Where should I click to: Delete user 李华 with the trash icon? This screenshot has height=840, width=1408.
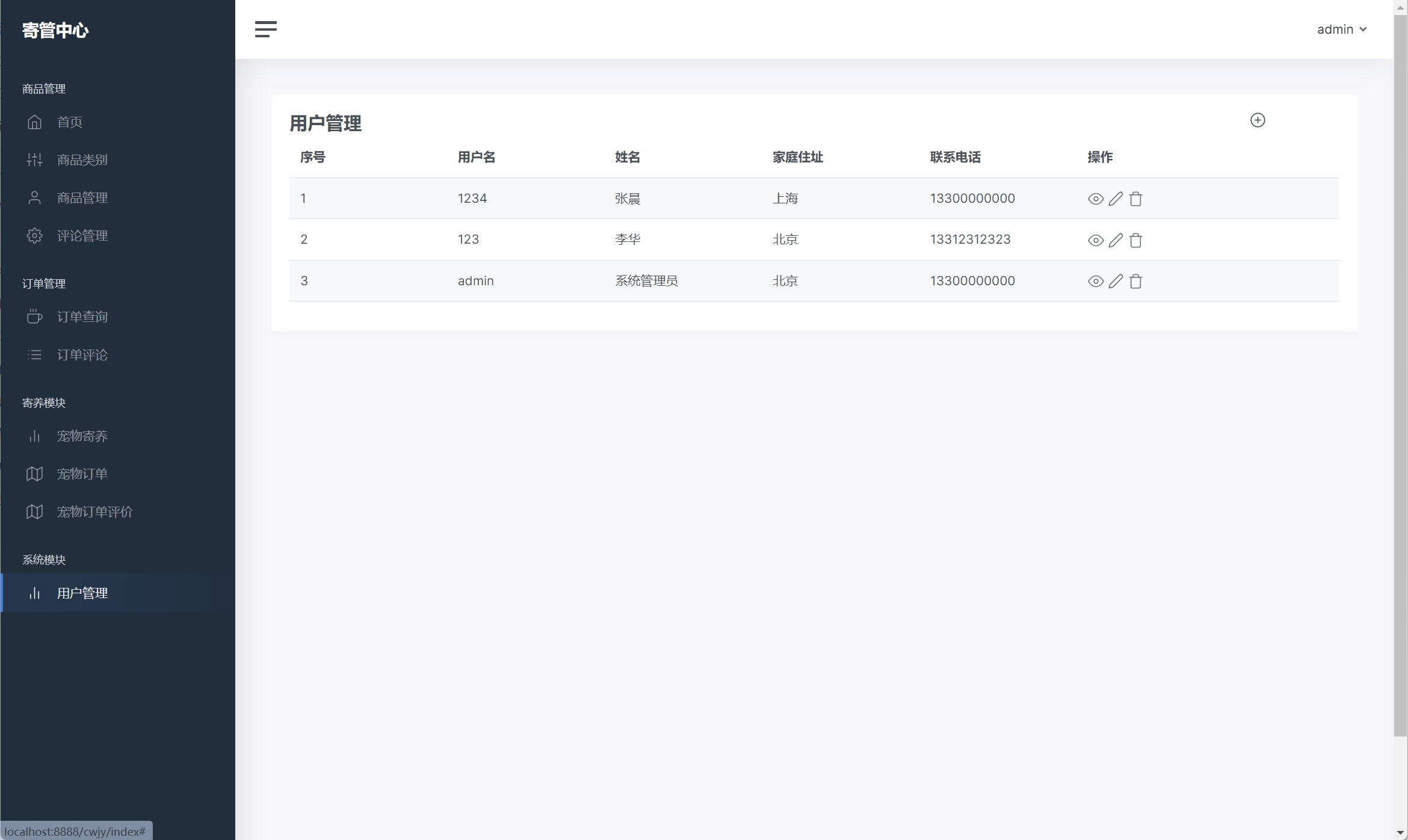pos(1135,240)
